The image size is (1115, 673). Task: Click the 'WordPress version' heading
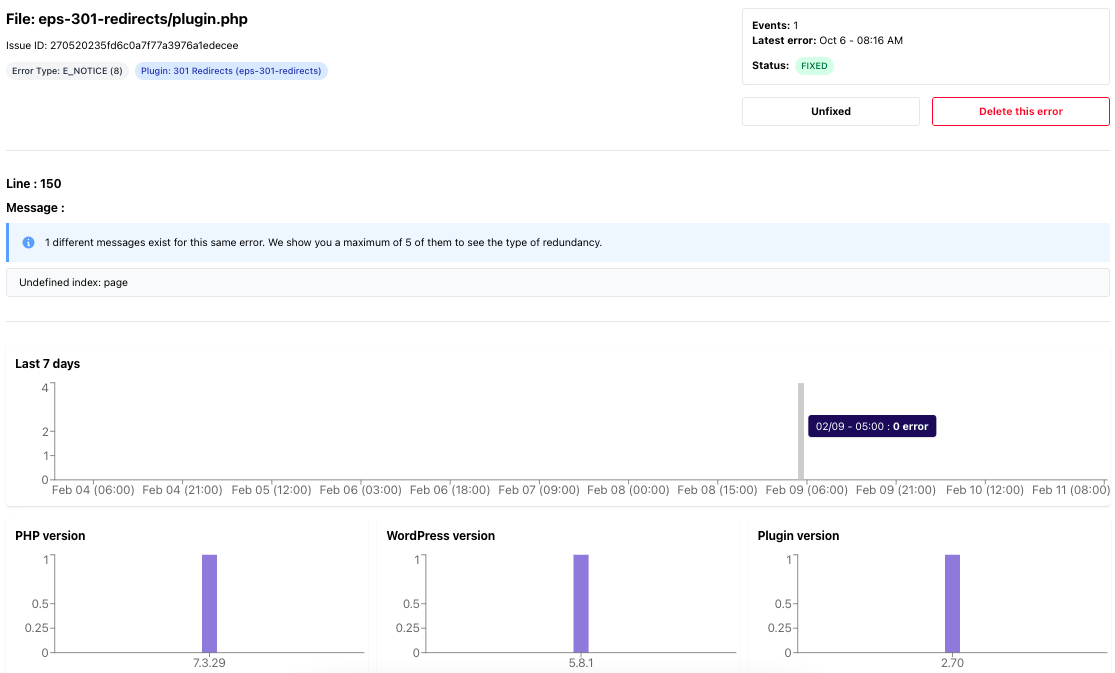[441, 536]
